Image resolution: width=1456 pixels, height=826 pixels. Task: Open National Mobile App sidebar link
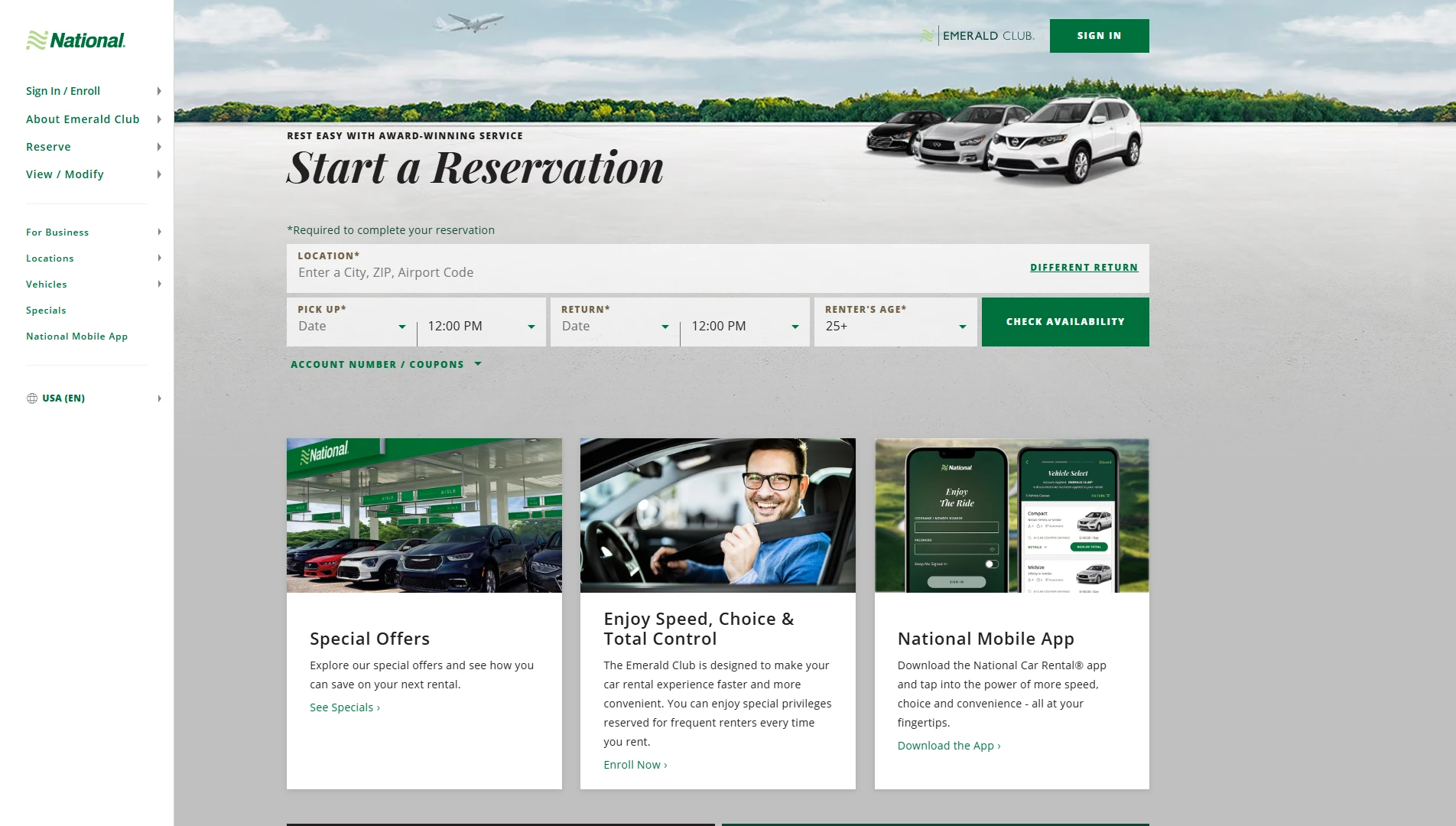[76, 337]
